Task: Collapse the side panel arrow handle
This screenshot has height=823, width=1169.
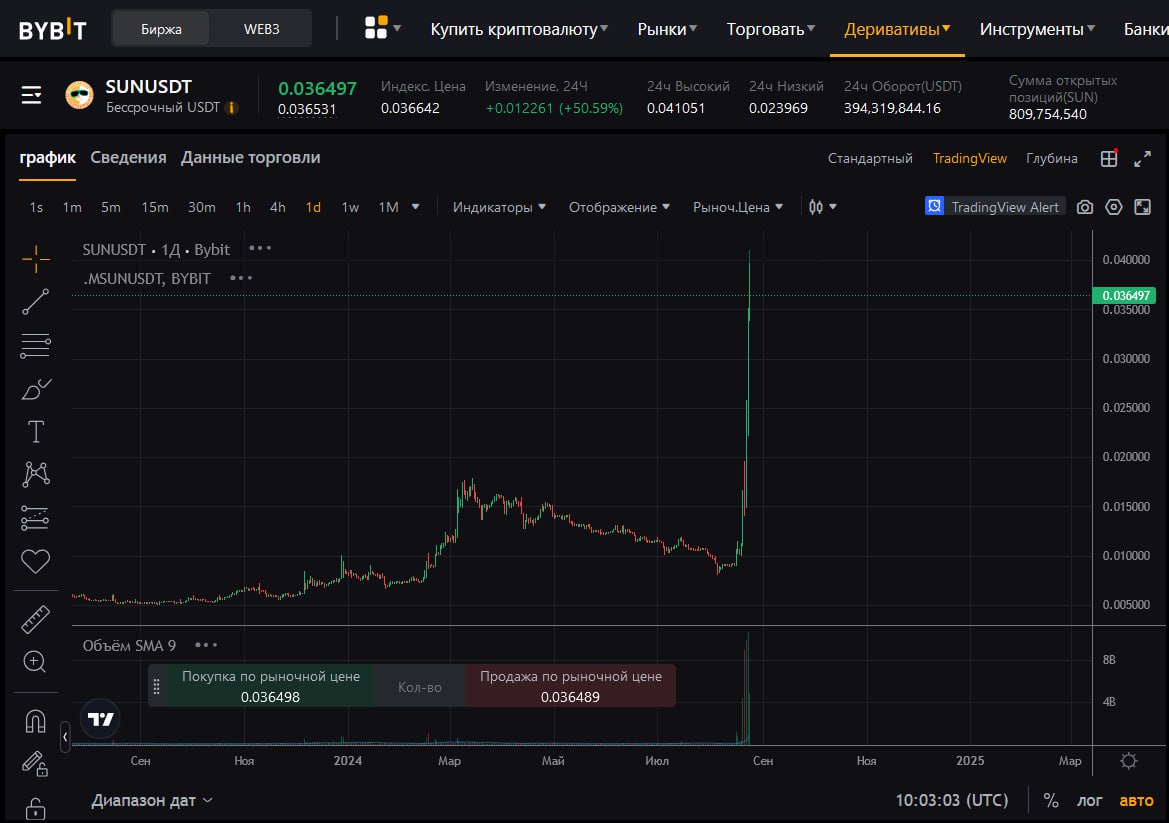Action: pyautogui.click(x=65, y=737)
